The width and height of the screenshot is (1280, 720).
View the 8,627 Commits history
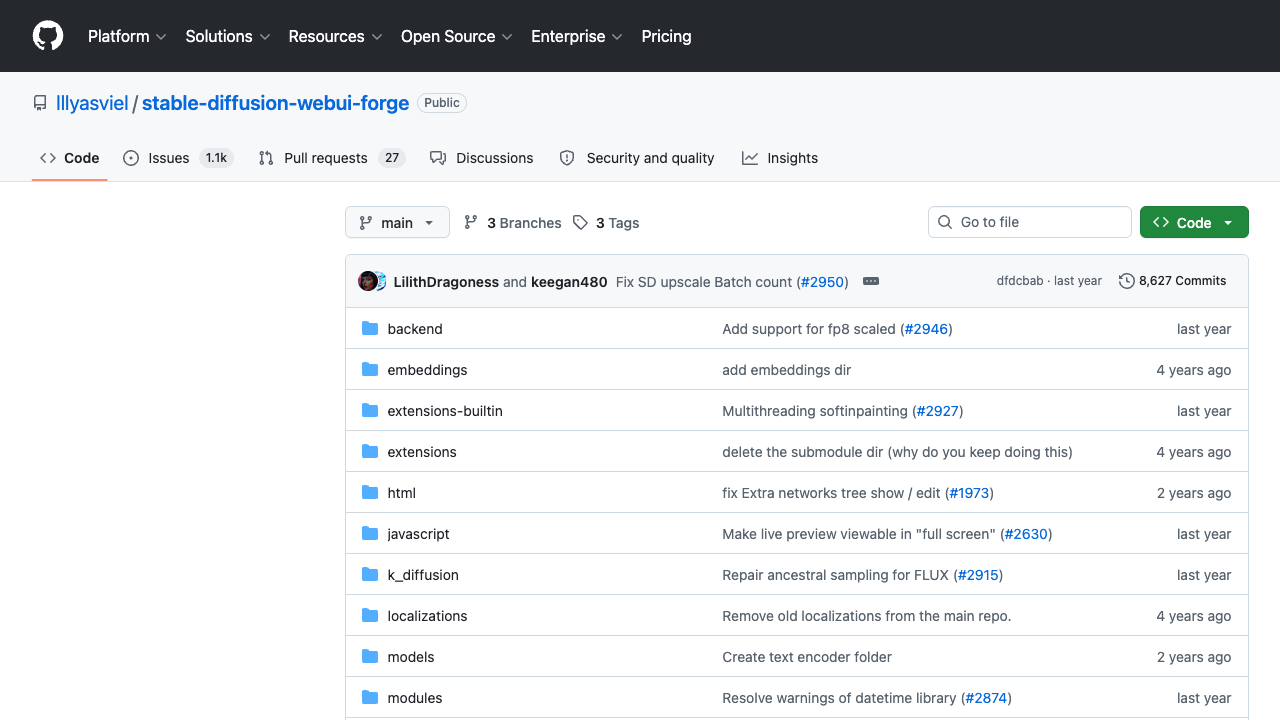point(1173,281)
